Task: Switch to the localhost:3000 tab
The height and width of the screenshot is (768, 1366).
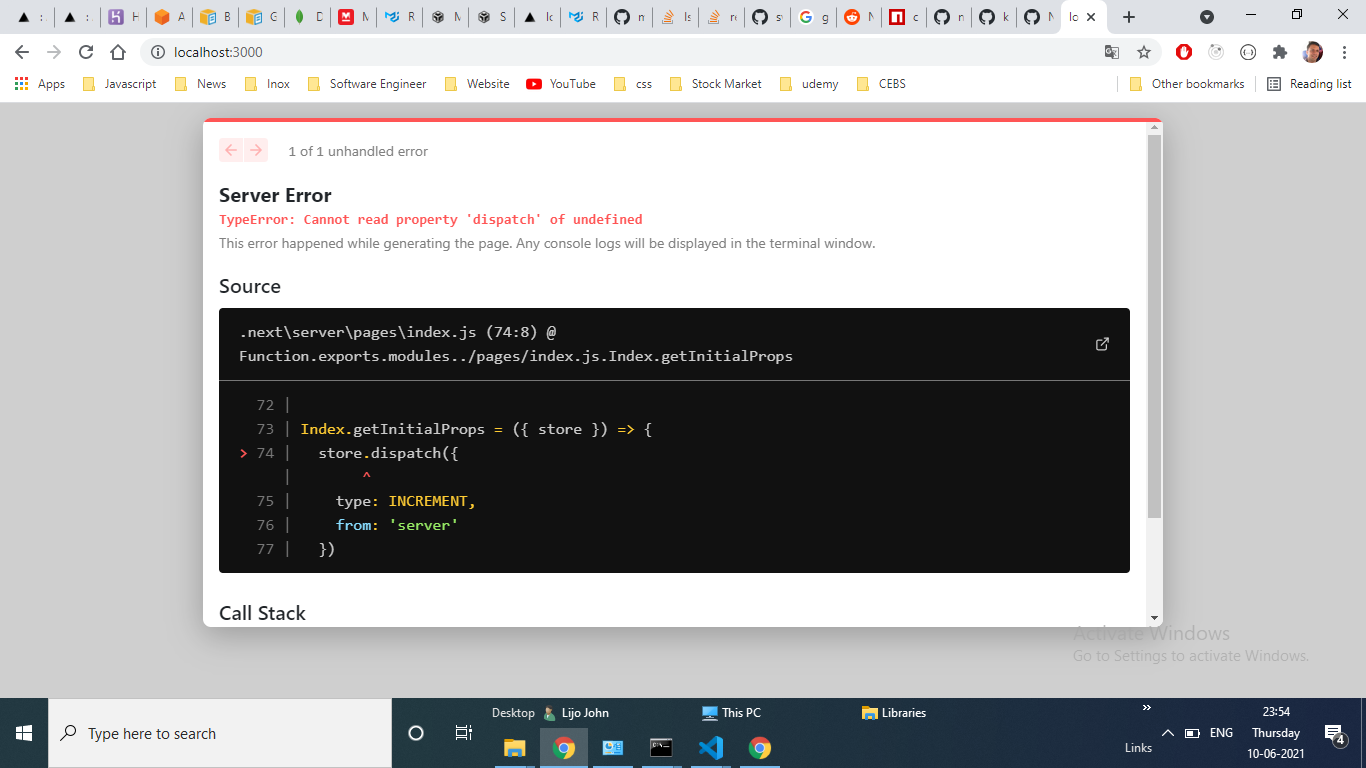Action: pos(1075,16)
